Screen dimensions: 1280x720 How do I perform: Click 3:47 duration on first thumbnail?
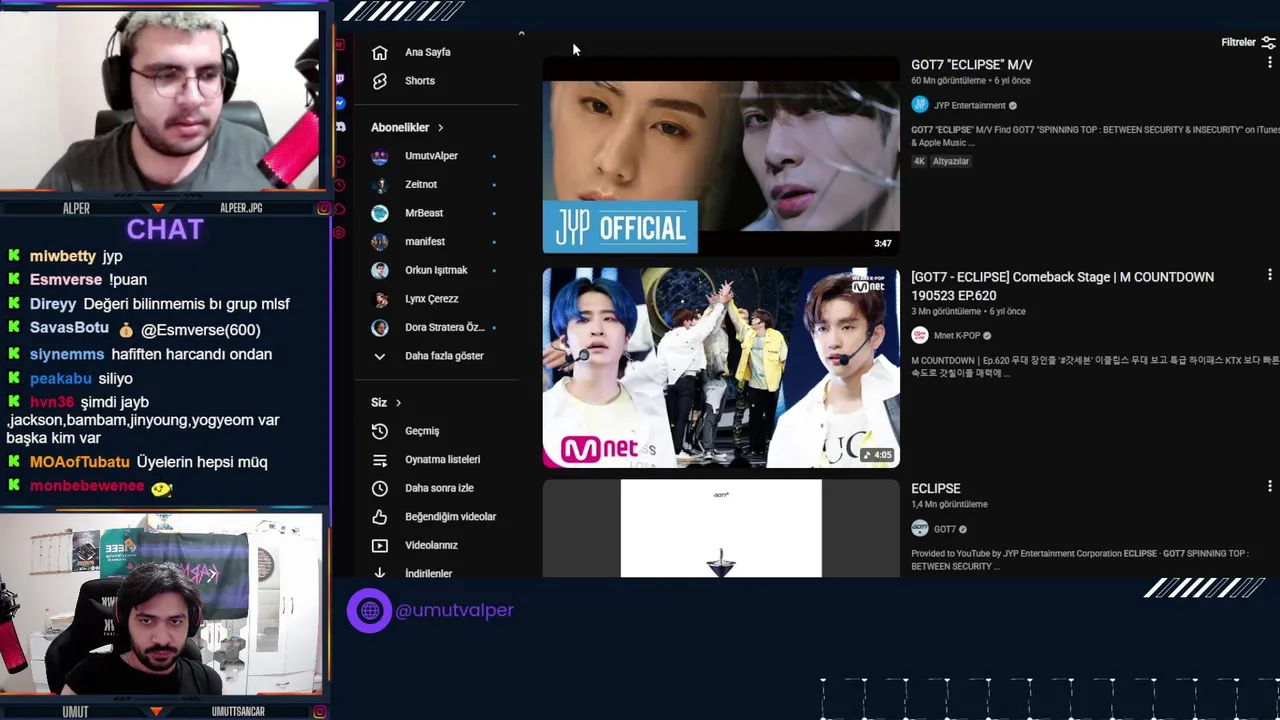click(882, 243)
